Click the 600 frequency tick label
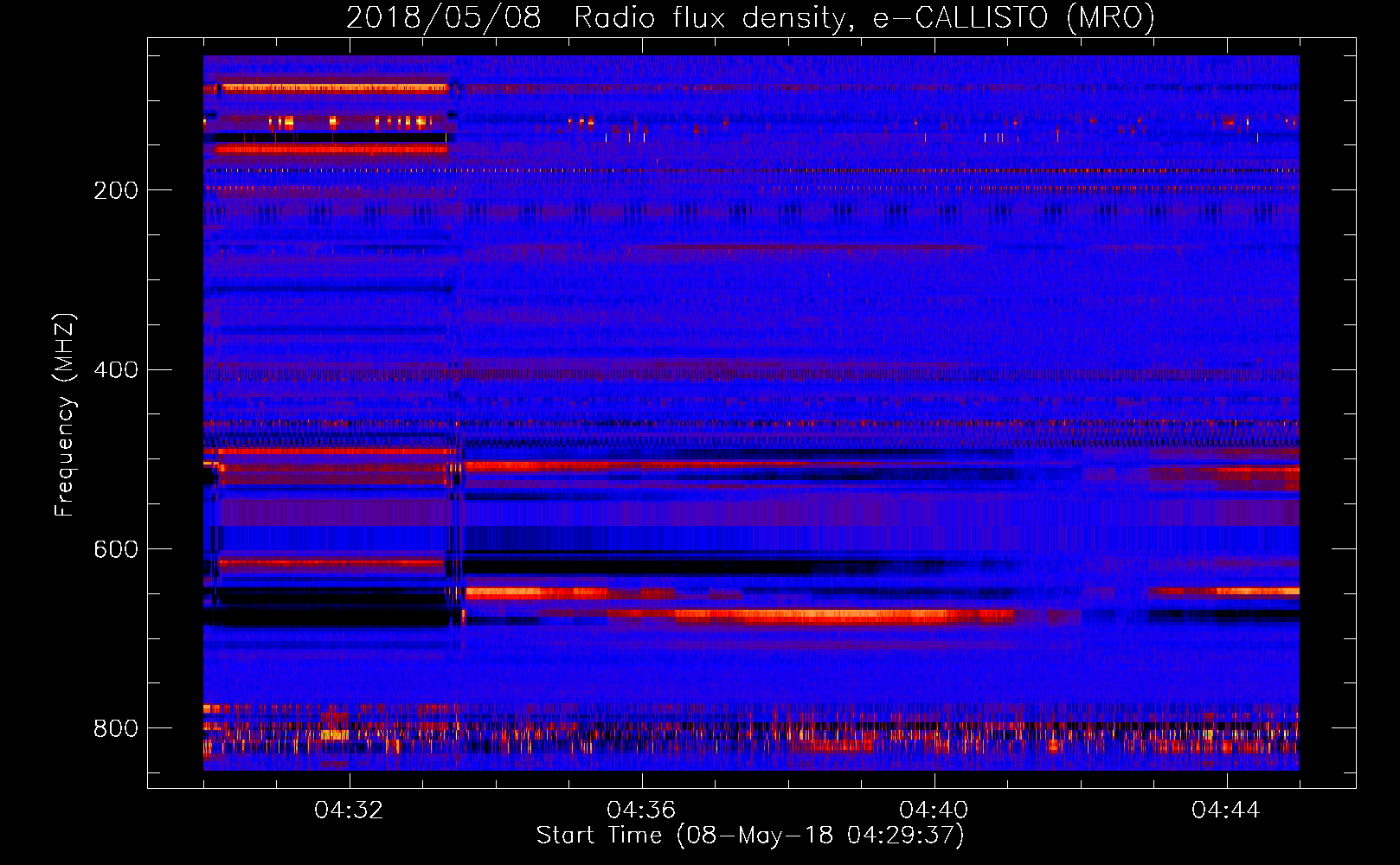Viewport: 1400px width, 865px height. [x=116, y=550]
